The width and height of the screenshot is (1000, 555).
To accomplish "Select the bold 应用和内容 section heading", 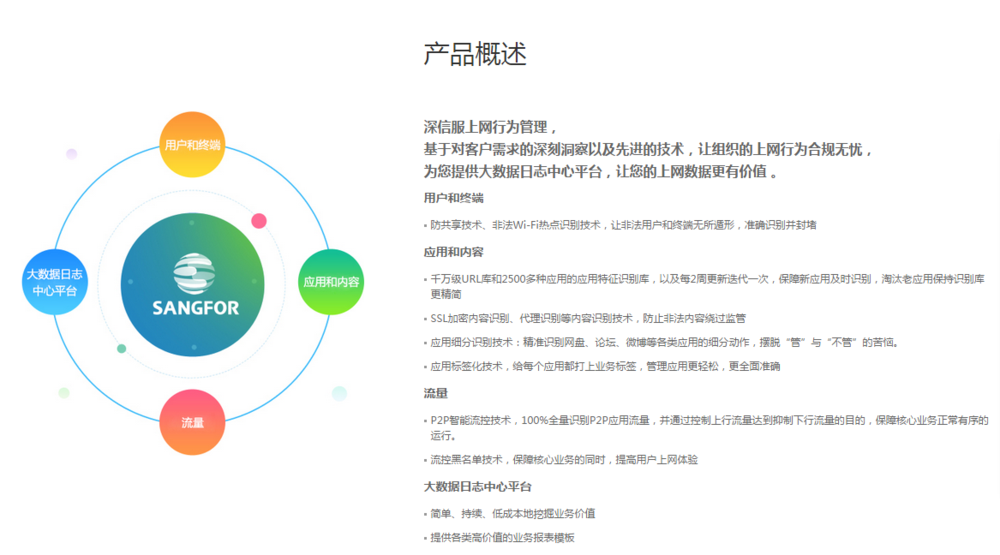I will [454, 252].
